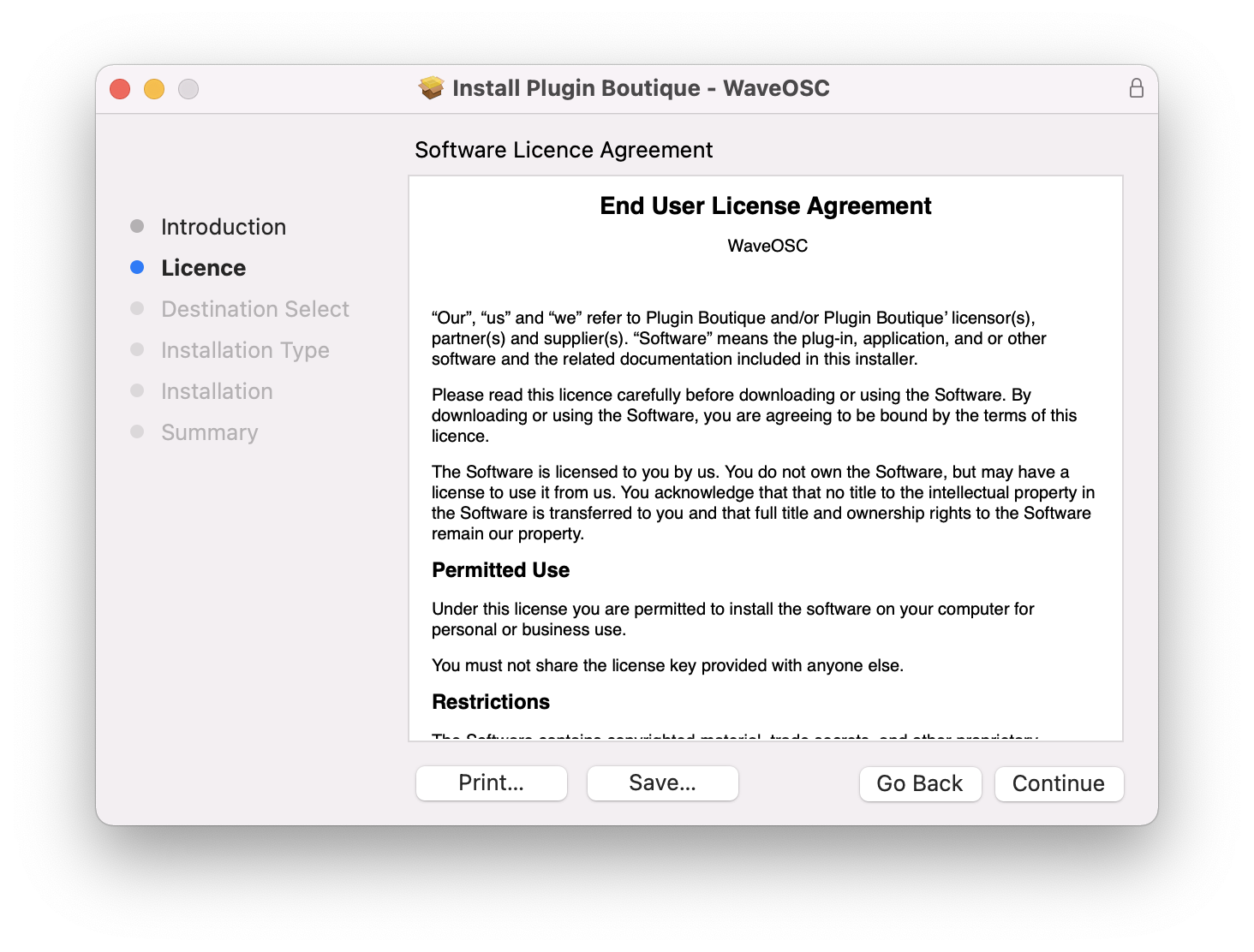Click the paragraph starting "Under this license"

(x=733, y=619)
